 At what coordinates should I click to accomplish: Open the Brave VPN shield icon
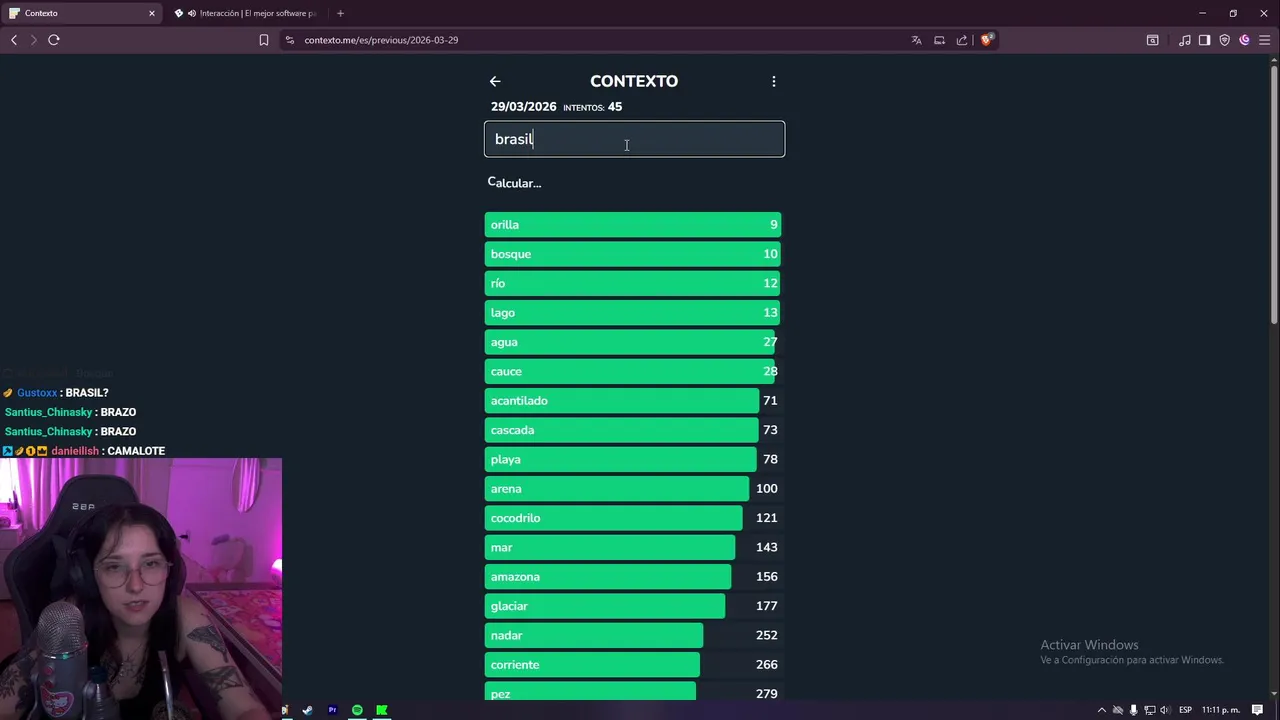(x=1224, y=40)
